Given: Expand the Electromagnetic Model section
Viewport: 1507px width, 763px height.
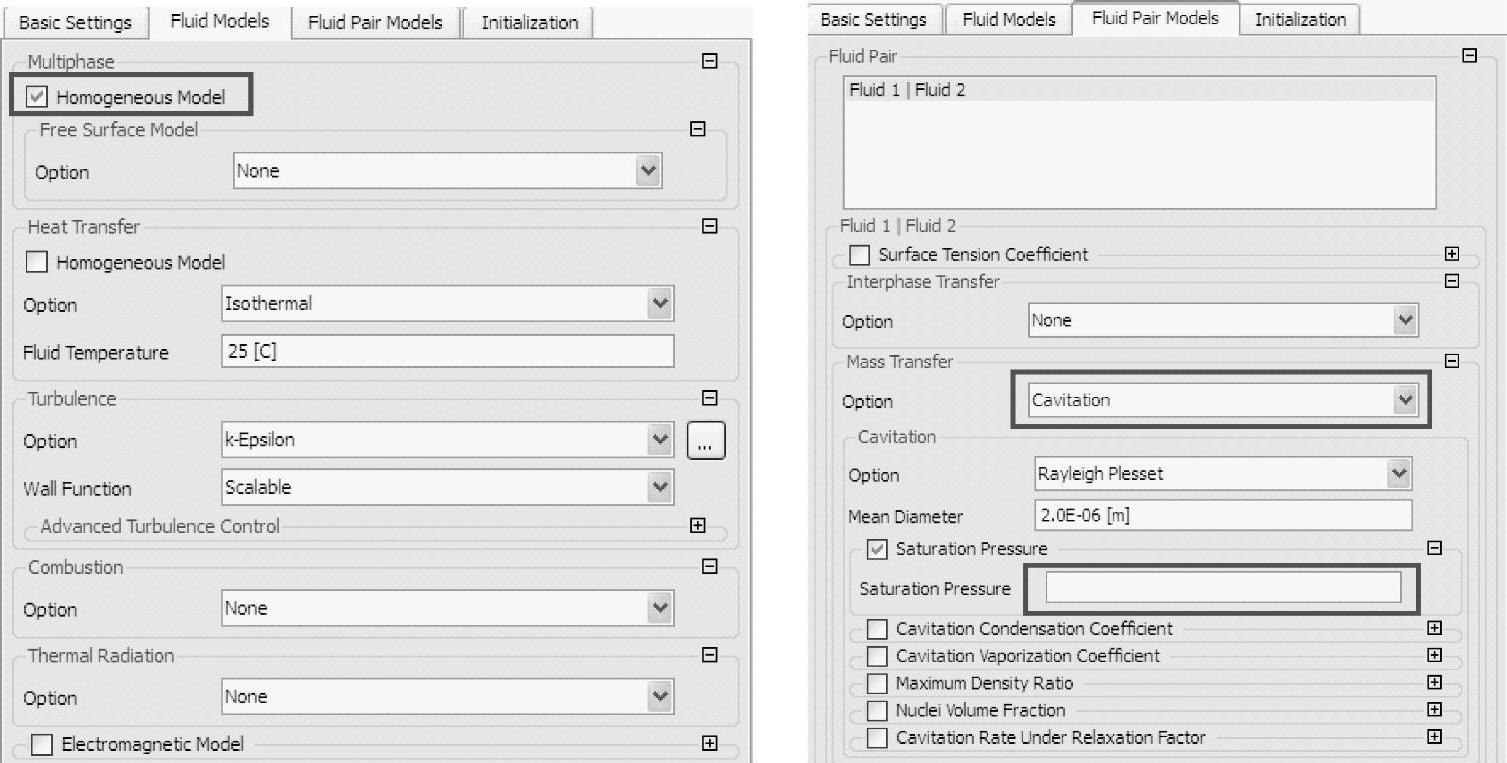Looking at the screenshot, I should pyautogui.click(x=710, y=744).
